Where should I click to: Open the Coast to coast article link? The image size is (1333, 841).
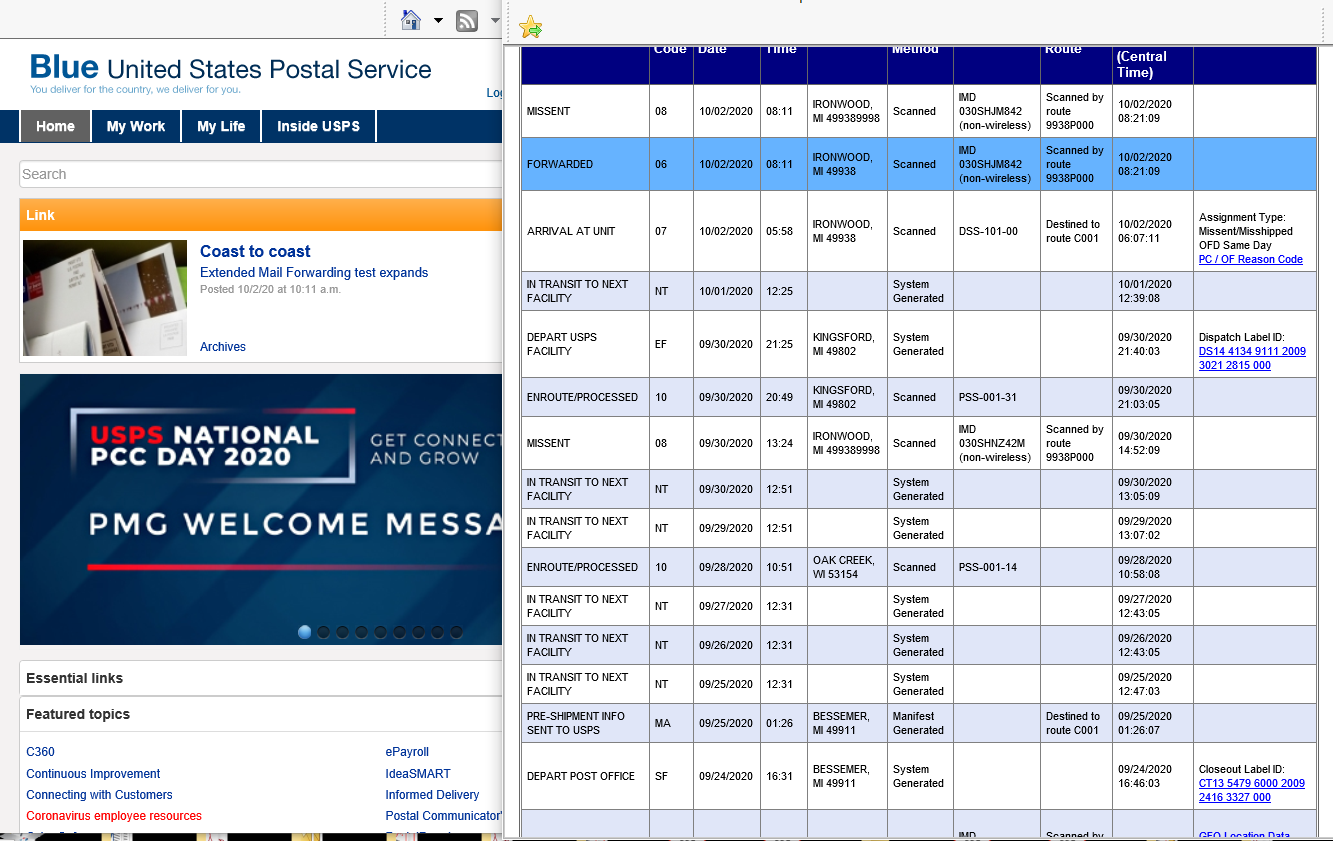click(x=255, y=251)
